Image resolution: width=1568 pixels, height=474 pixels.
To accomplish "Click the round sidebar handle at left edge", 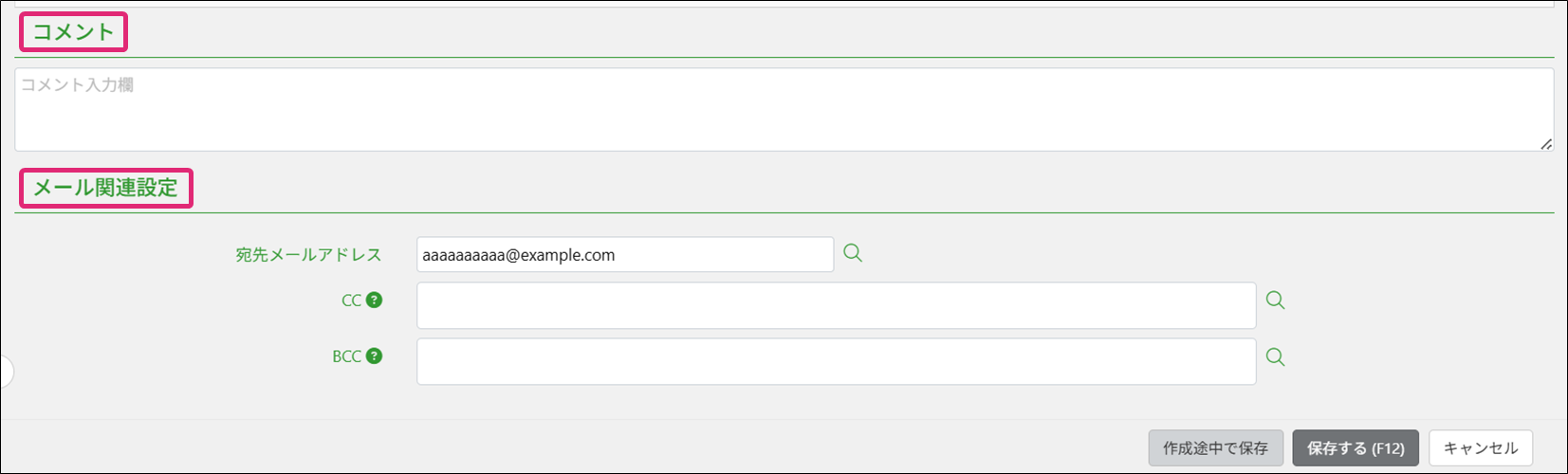I will (5, 372).
